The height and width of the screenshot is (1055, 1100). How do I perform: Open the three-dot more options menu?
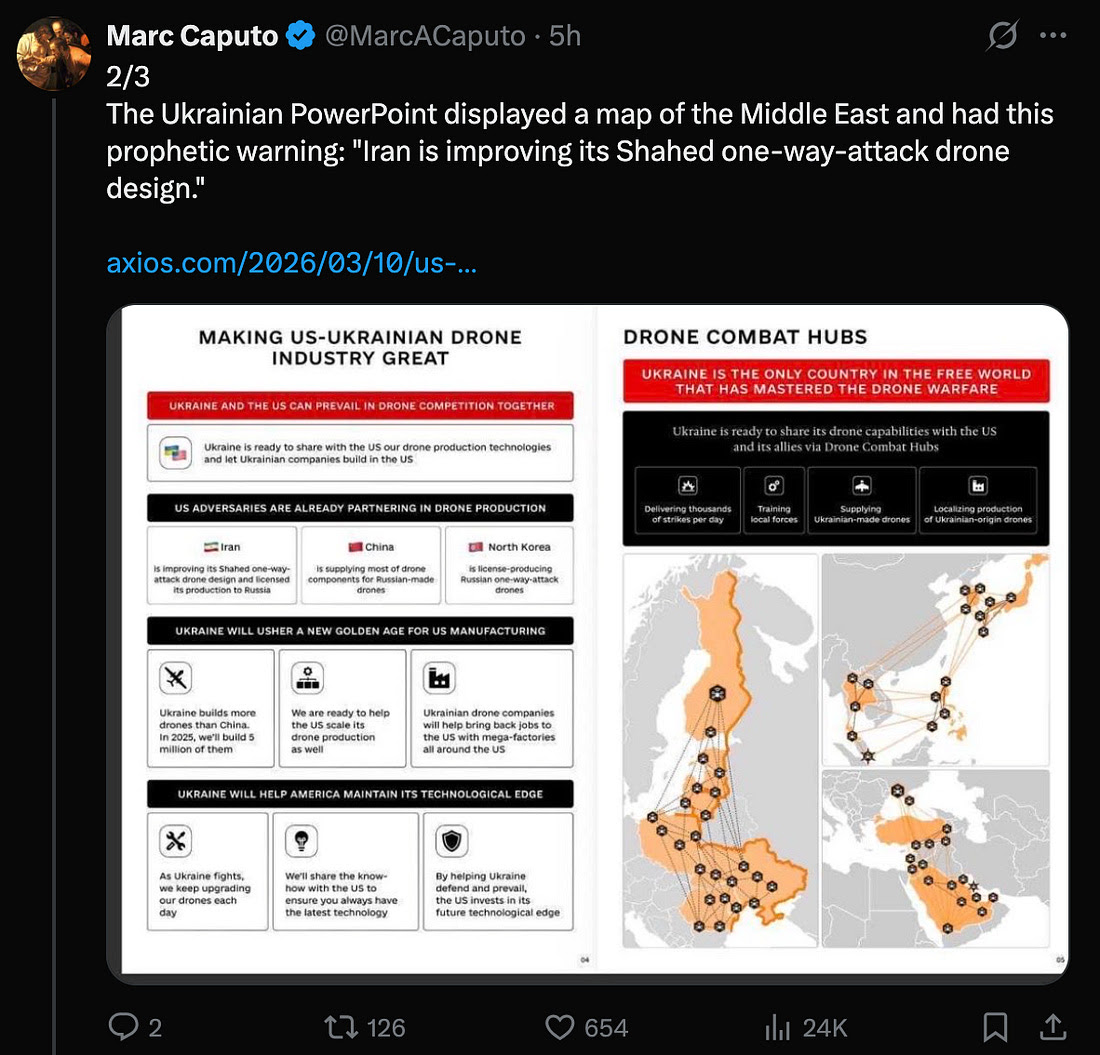click(x=1053, y=36)
